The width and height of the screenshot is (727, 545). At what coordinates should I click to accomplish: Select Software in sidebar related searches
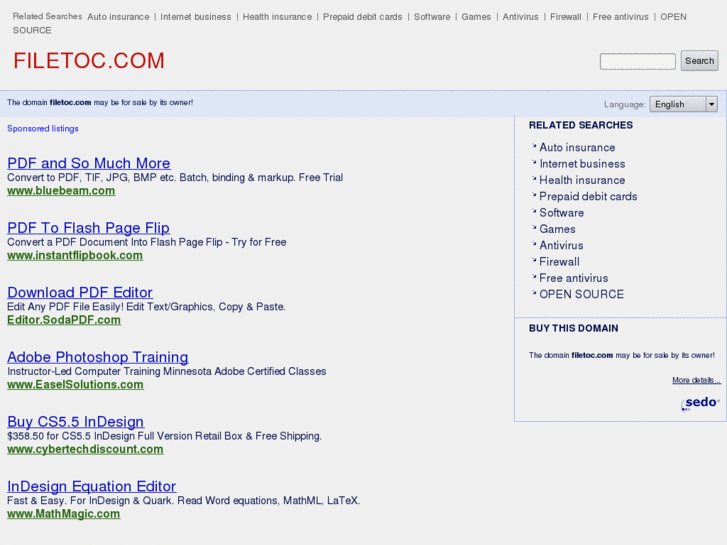coord(561,212)
